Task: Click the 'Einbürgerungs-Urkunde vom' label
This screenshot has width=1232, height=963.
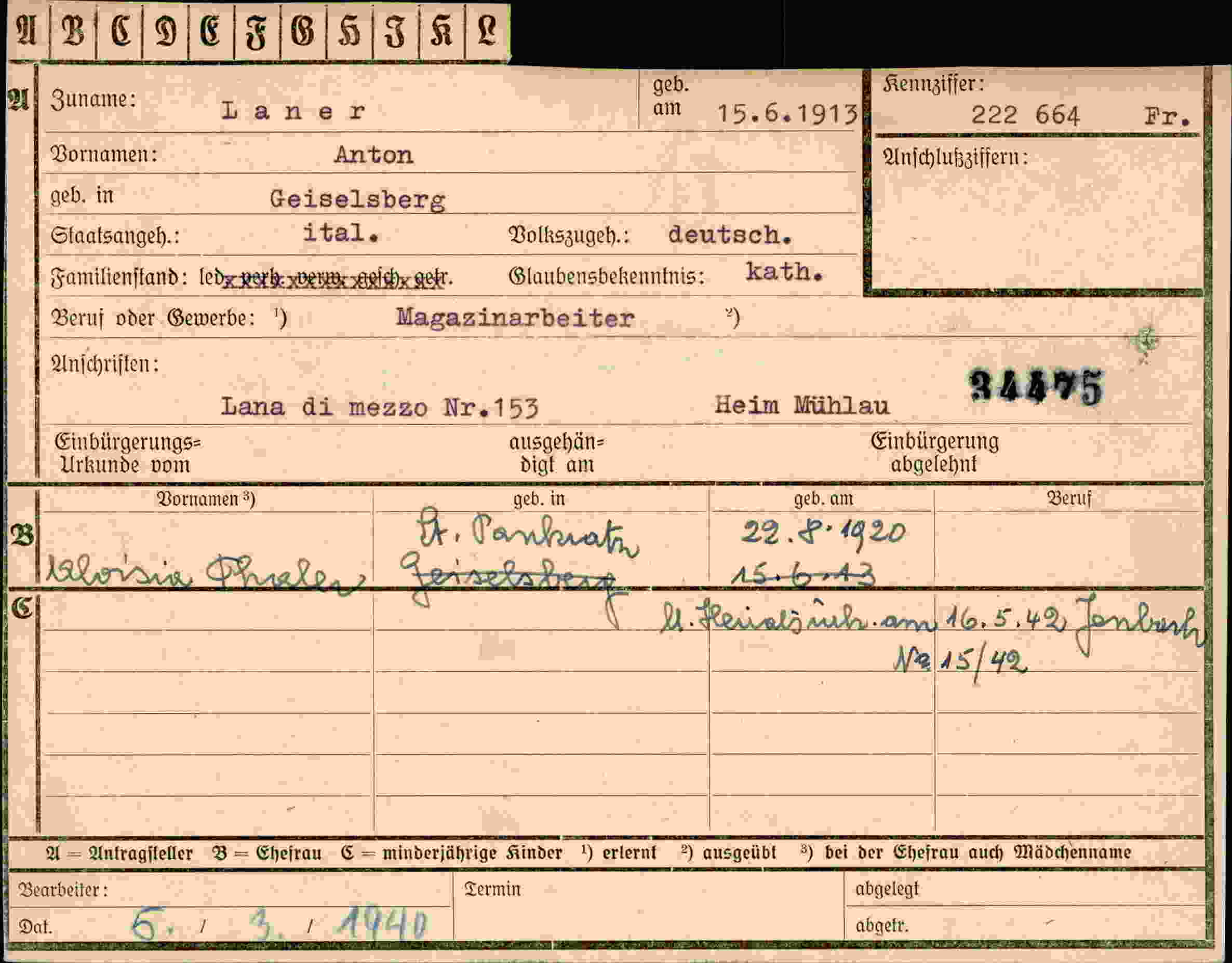Action: coord(127,453)
